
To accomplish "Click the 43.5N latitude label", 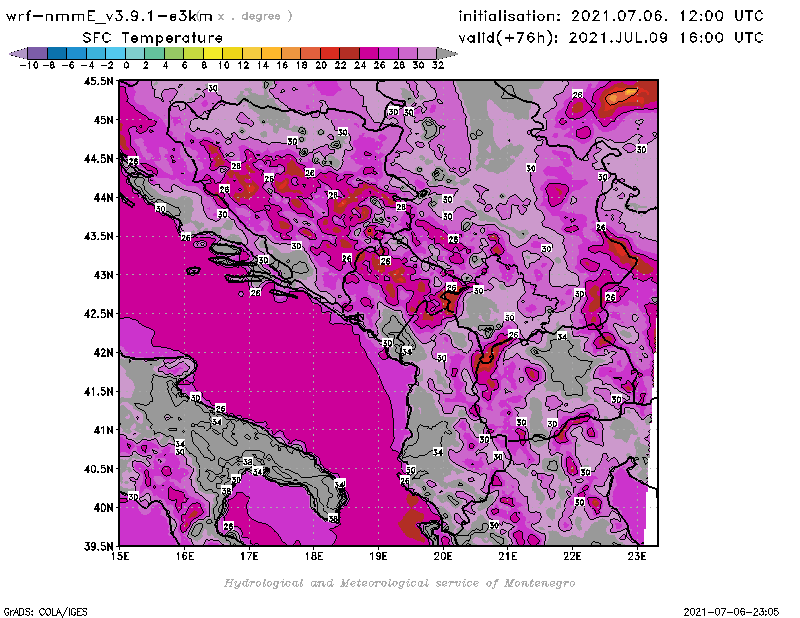I will pyautogui.click(x=98, y=236).
